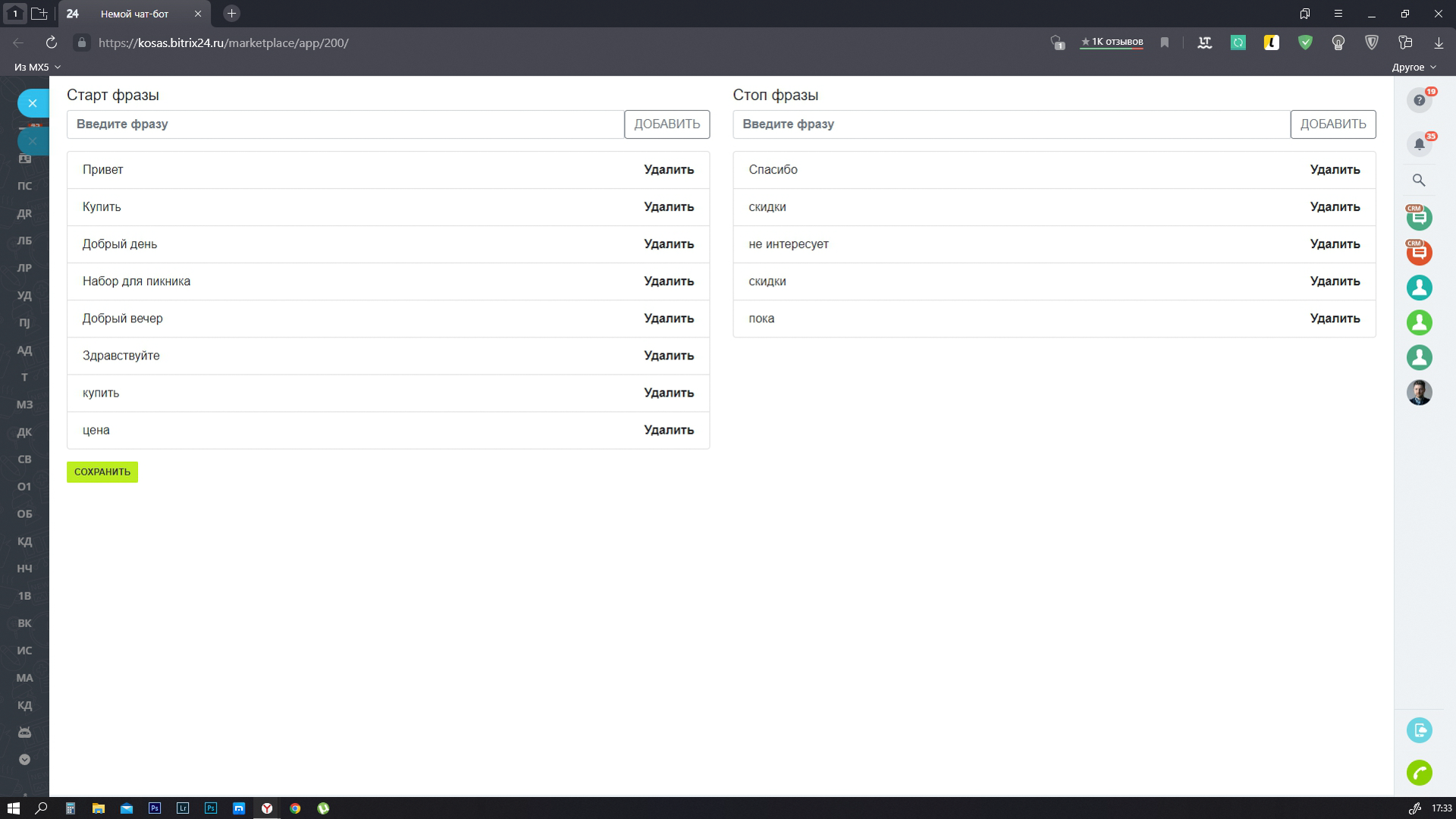Expand the Другое bookmarks dropdown
This screenshot has width=1456, height=819.
(x=1414, y=67)
